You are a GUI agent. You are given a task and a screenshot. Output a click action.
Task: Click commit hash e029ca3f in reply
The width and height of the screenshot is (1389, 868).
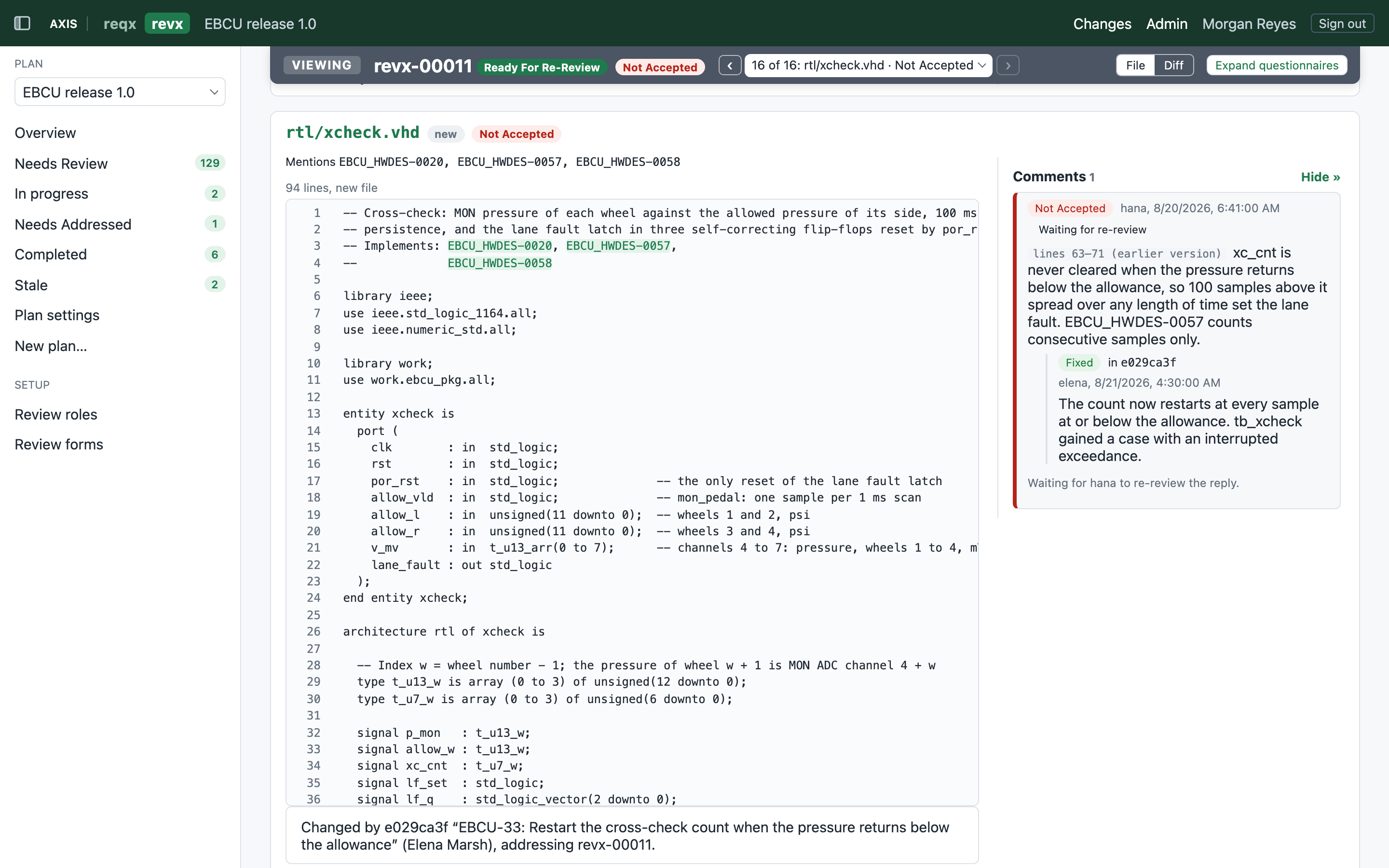pos(1148,362)
